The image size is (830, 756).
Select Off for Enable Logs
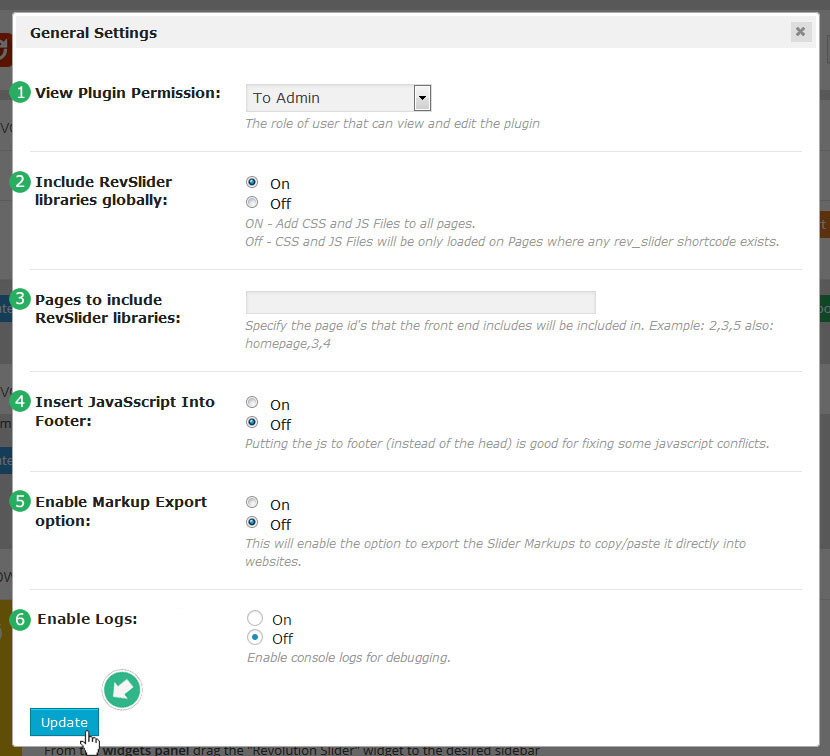255,638
